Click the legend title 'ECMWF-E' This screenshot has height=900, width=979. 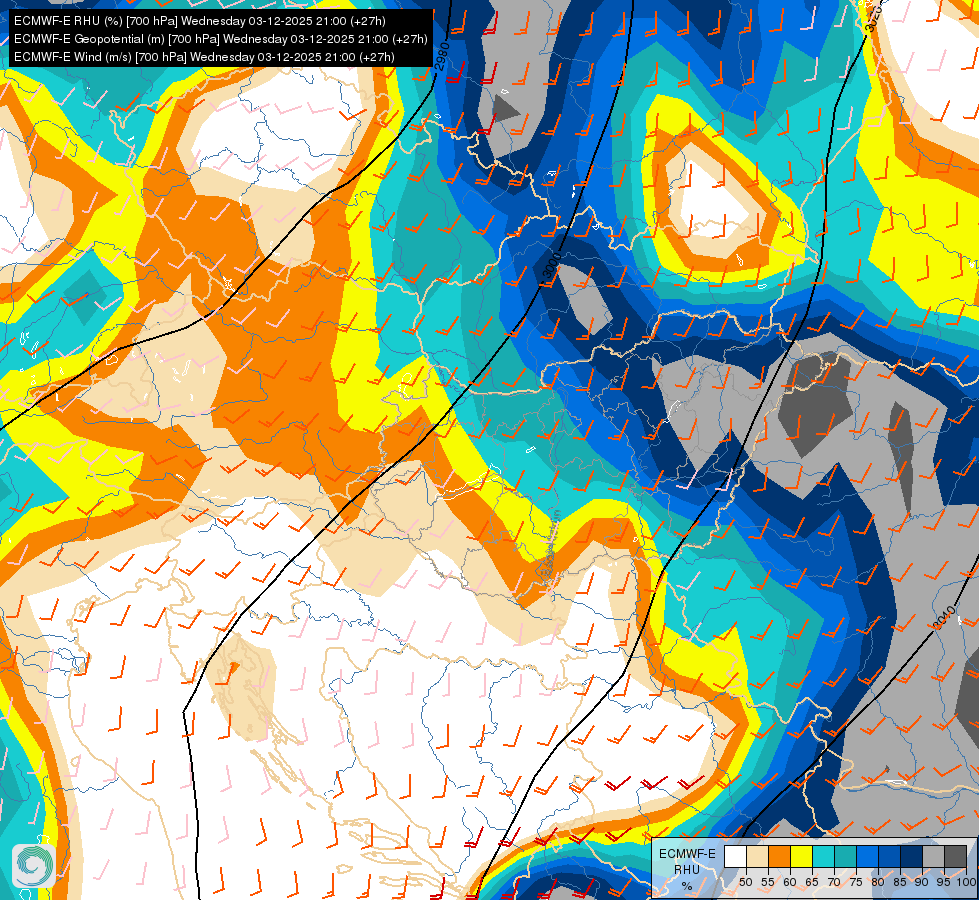[x=687, y=853]
